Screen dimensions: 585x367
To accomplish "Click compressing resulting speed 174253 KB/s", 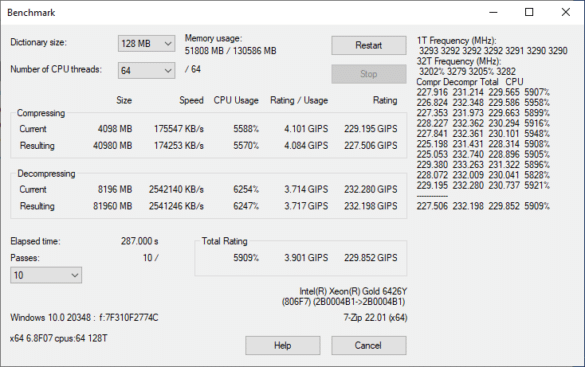I will [179, 145].
